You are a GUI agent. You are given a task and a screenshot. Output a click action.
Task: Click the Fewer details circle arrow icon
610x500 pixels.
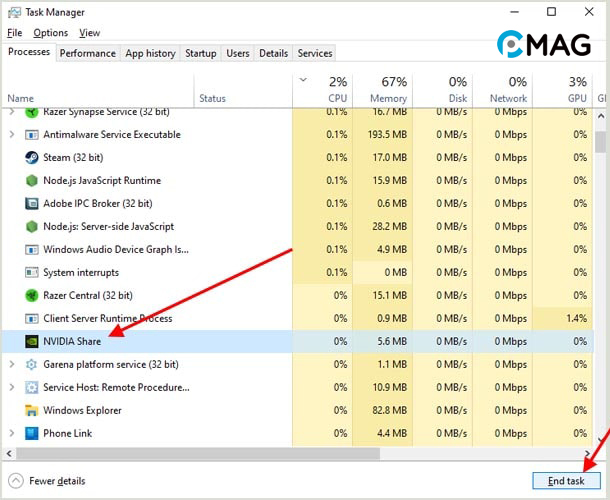pyautogui.click(x=16, y=481)
